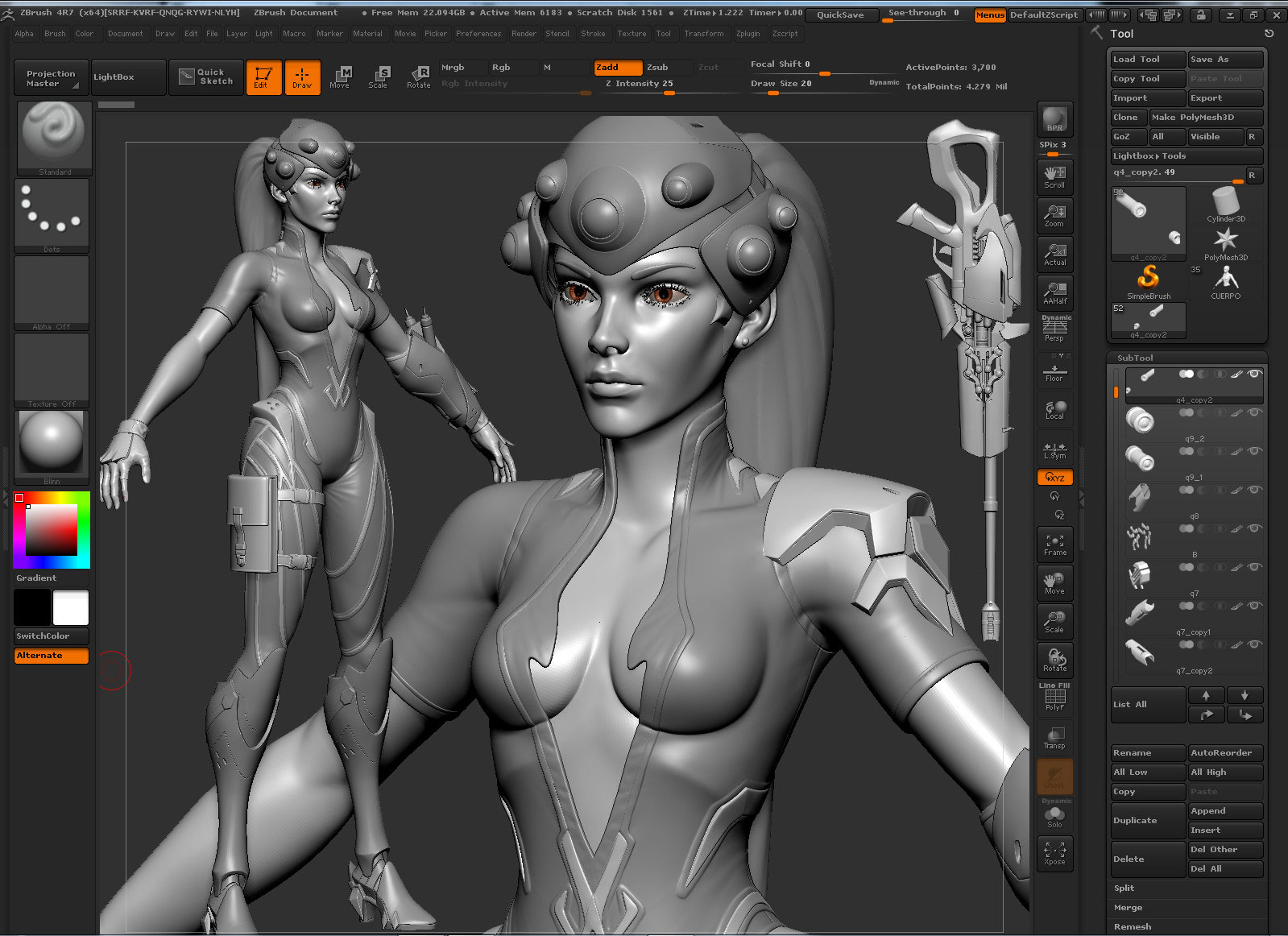Image resolution: width=1288 pixels, height=936 pixels.
Task: Click the right shelf Rotate view icon
Action: 1054,661
